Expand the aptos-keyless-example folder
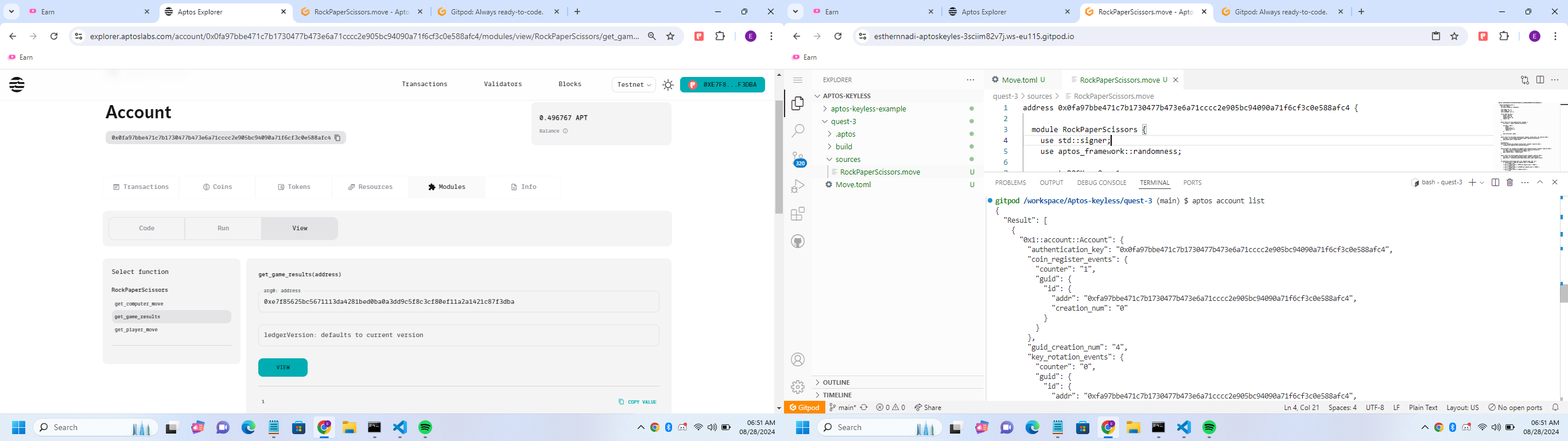Image resolution: width=1568 pixels, height=441 pixels. tap(868, 109)
